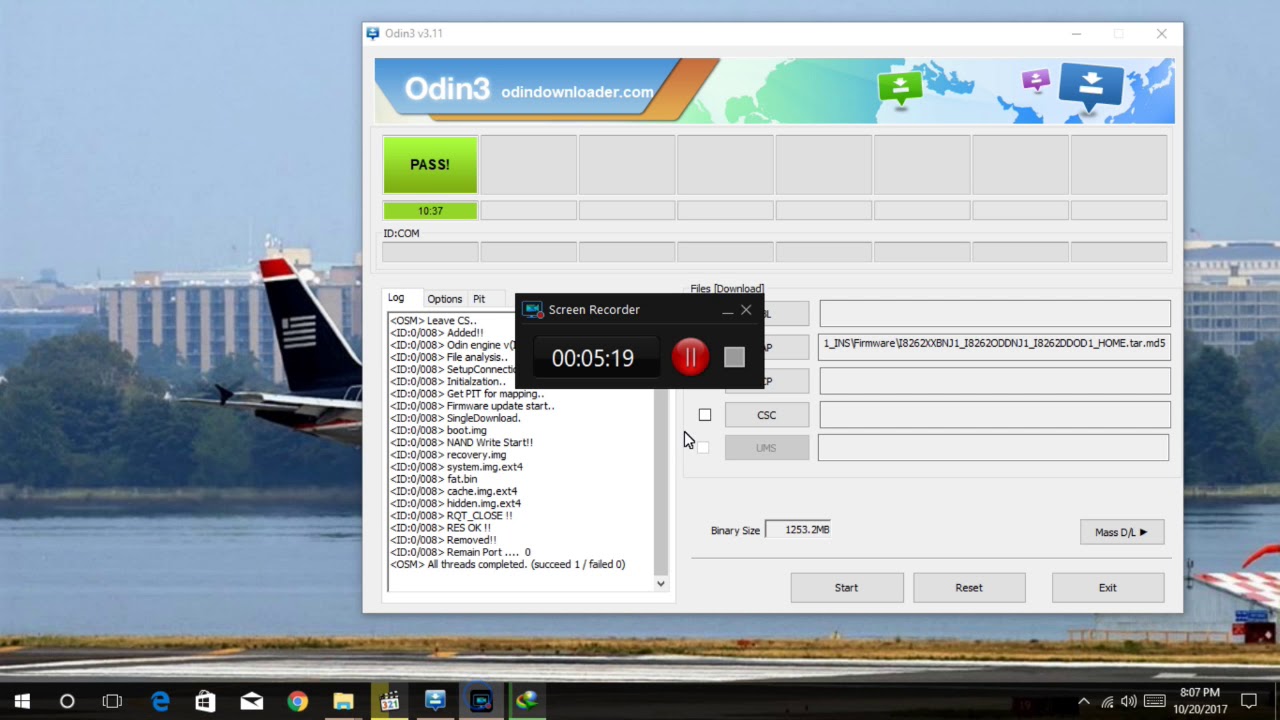The height and width of the screenshot is (720, 1280).
Task: Open the Action Center notifications icon
Action: 1249,701
